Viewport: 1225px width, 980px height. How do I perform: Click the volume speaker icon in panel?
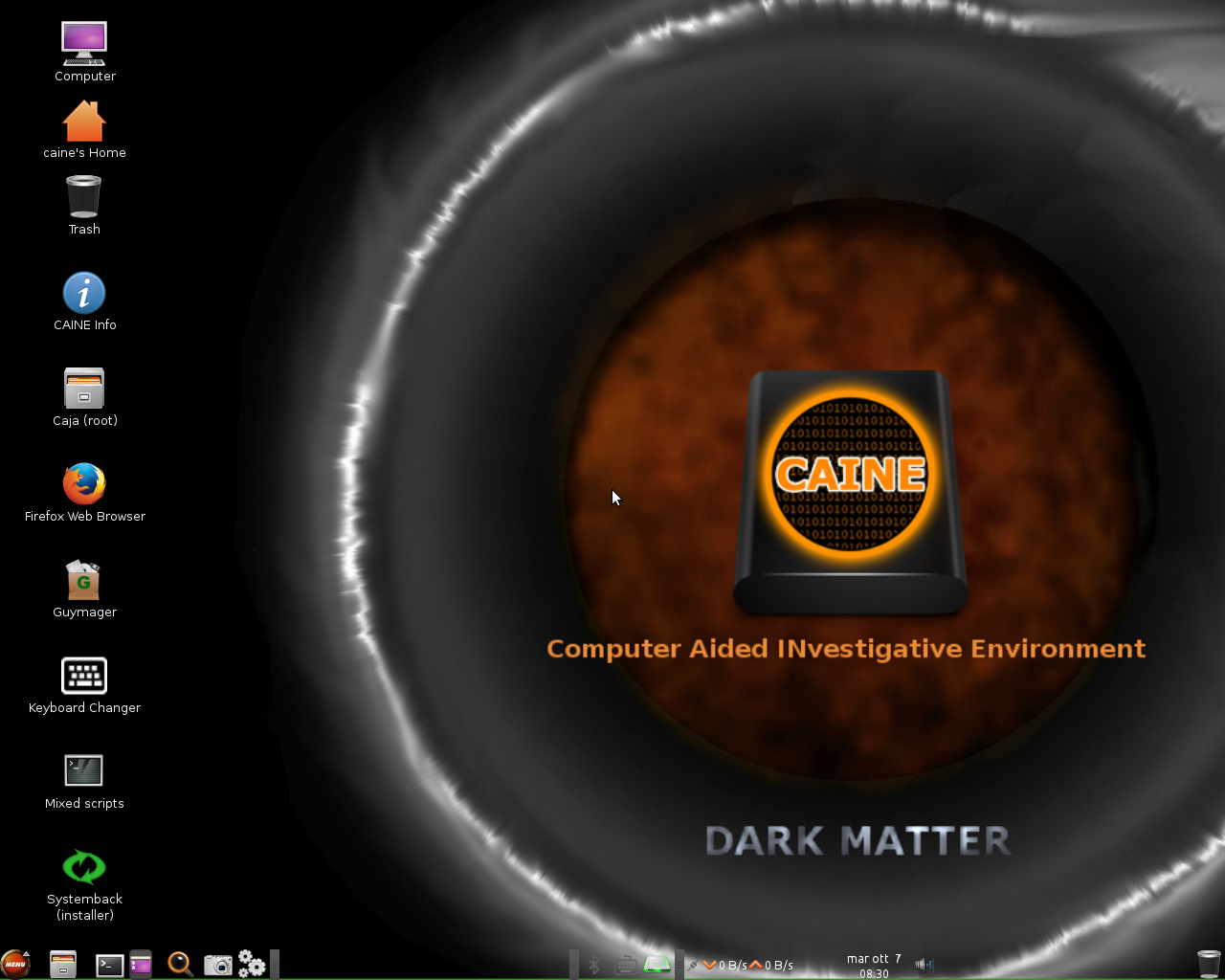click(924, 965)
